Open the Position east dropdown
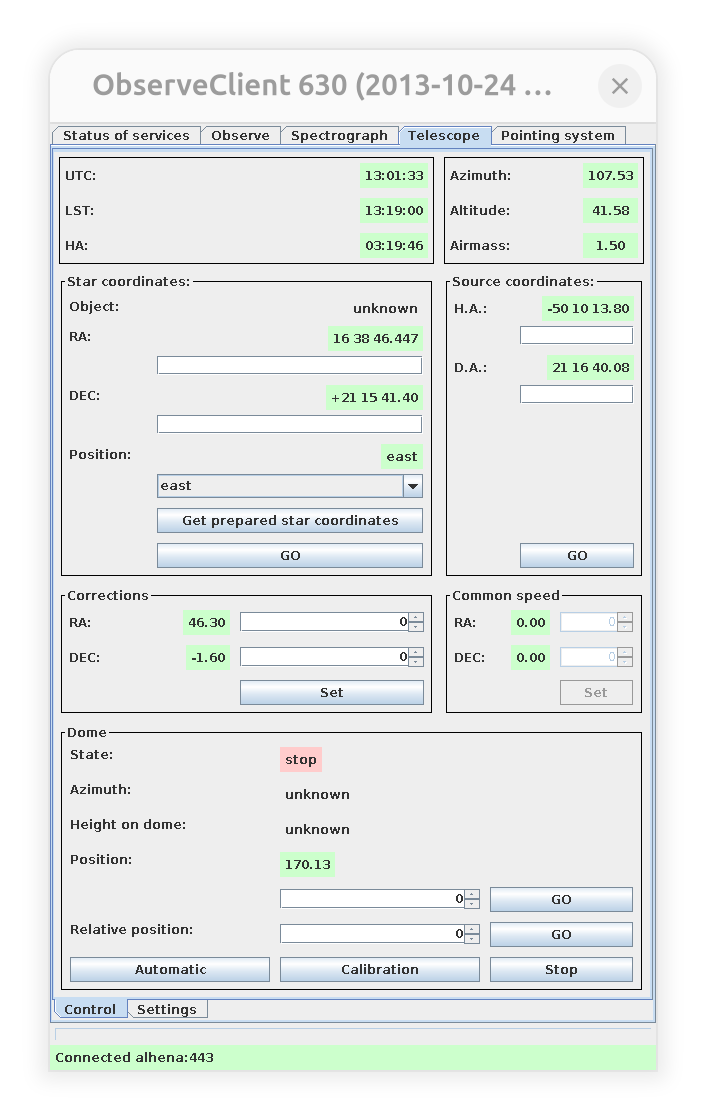The image size is (706, 1120). 290,486
